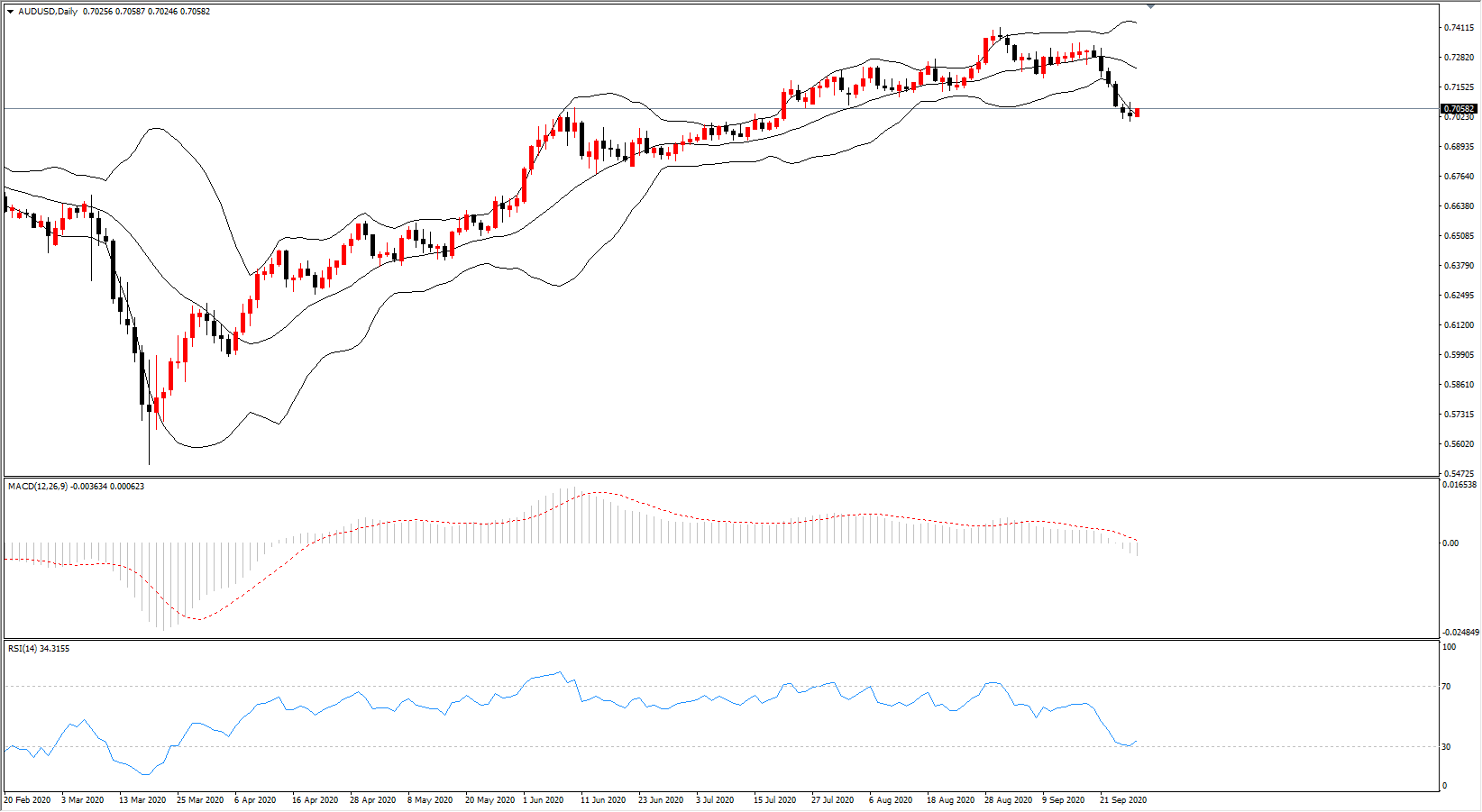Click the chart shift triangle marker
The height and width of the screenshot is (812, 1482).
point(1150,6)
